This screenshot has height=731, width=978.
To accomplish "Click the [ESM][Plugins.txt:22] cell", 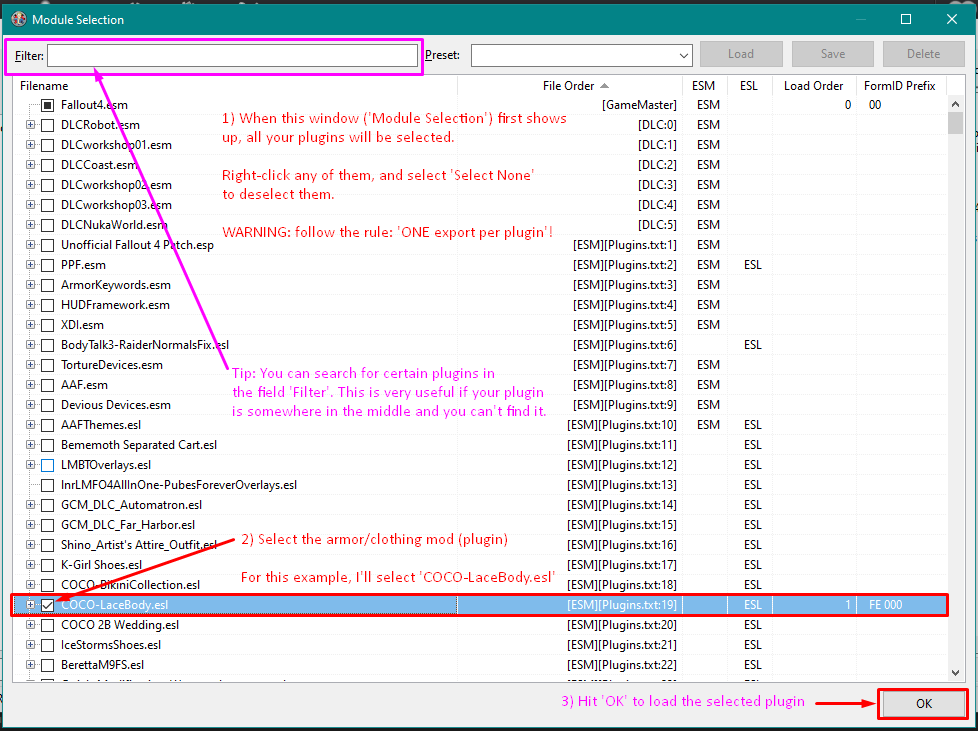I will point(621,665).
